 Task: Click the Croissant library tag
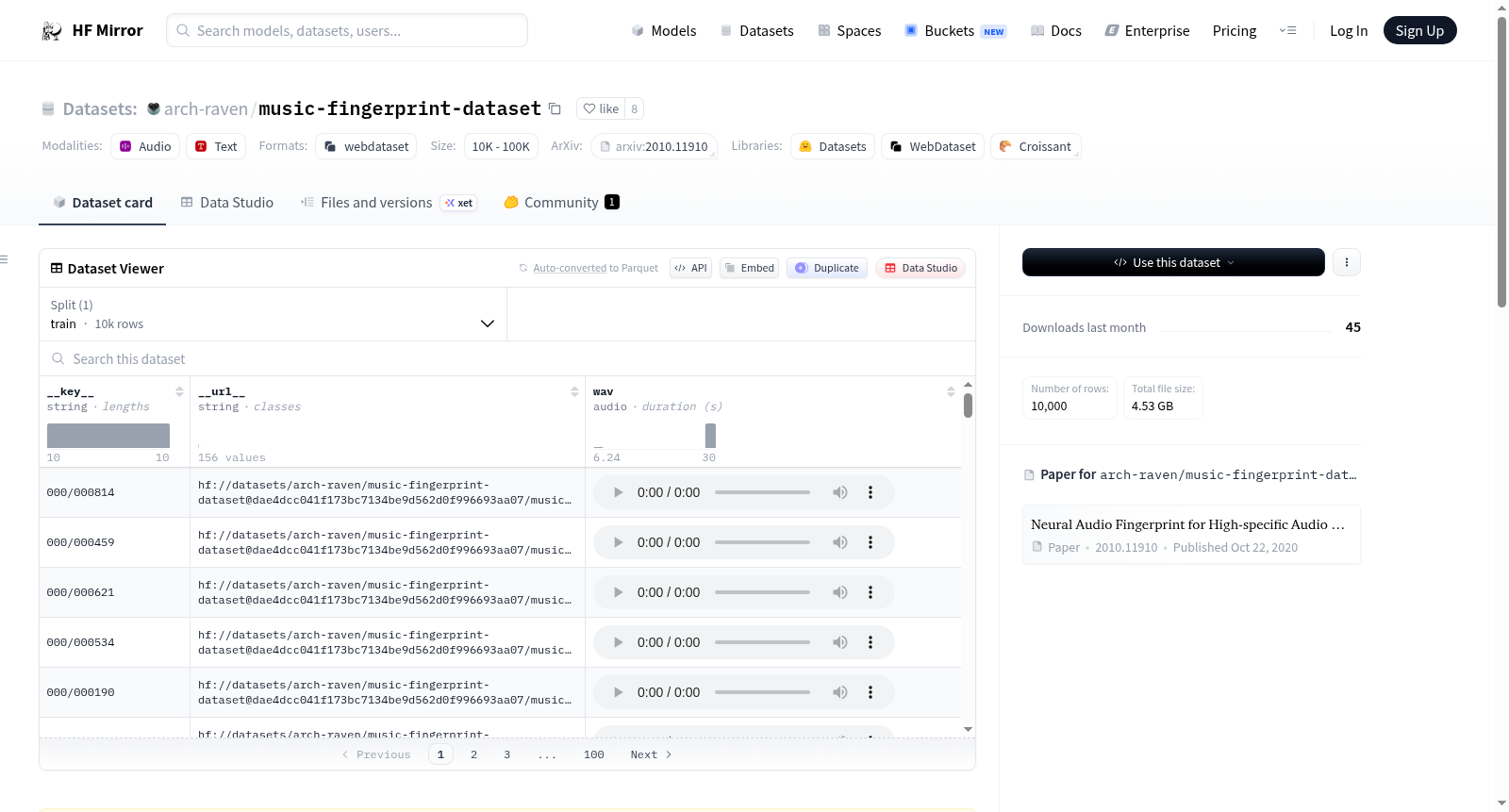pyautogui.click(x=1036, y=146)
